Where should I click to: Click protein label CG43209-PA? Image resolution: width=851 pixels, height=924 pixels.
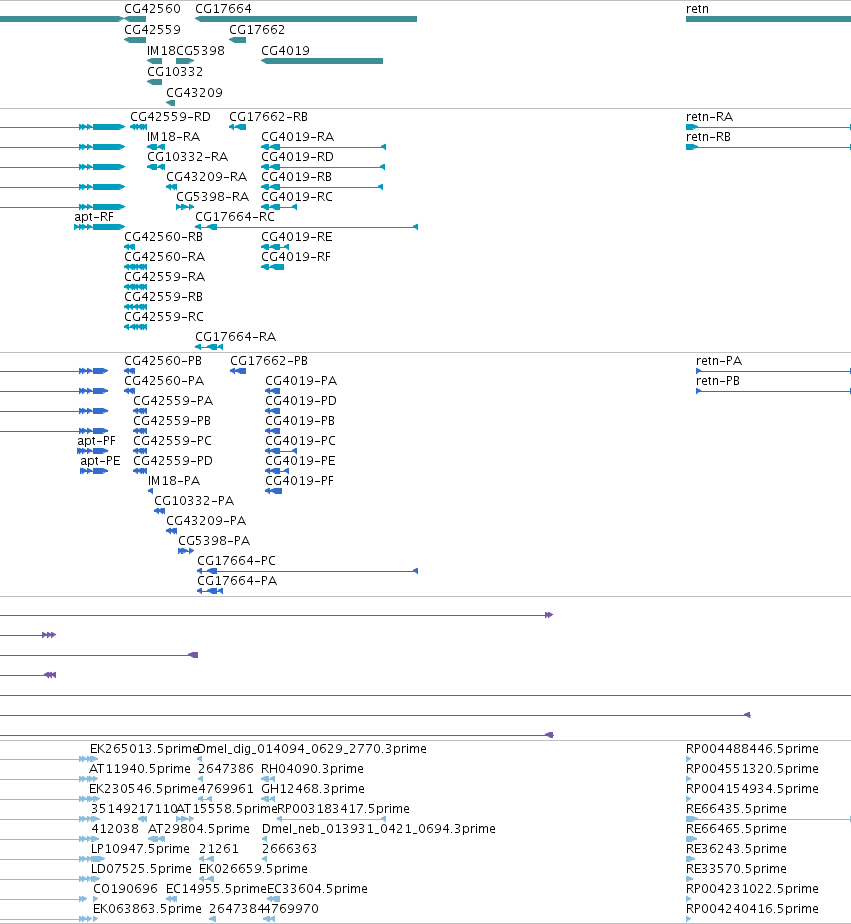click(x=206, y=521)
